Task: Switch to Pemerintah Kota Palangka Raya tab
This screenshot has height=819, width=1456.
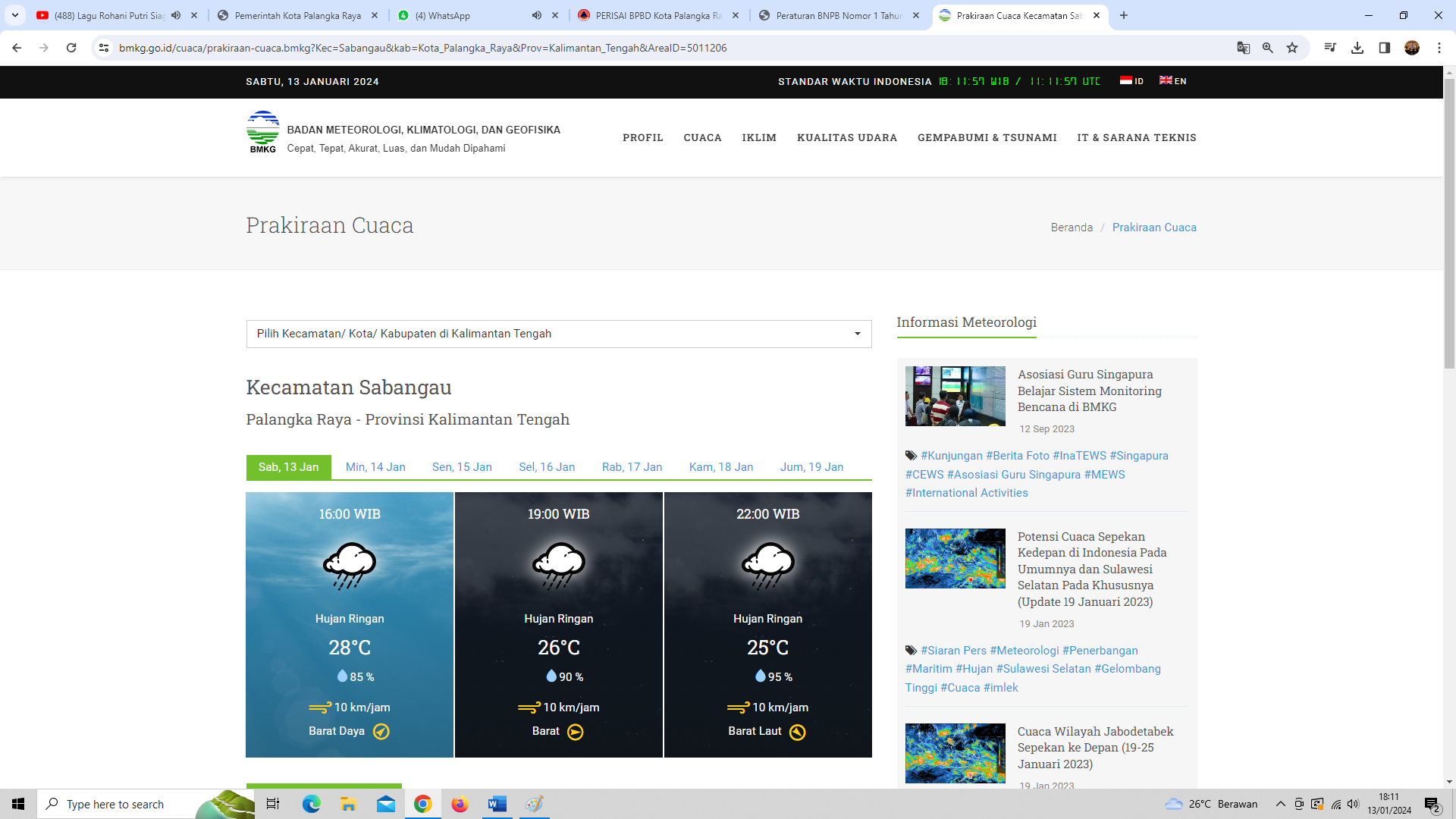Action: 298,15
